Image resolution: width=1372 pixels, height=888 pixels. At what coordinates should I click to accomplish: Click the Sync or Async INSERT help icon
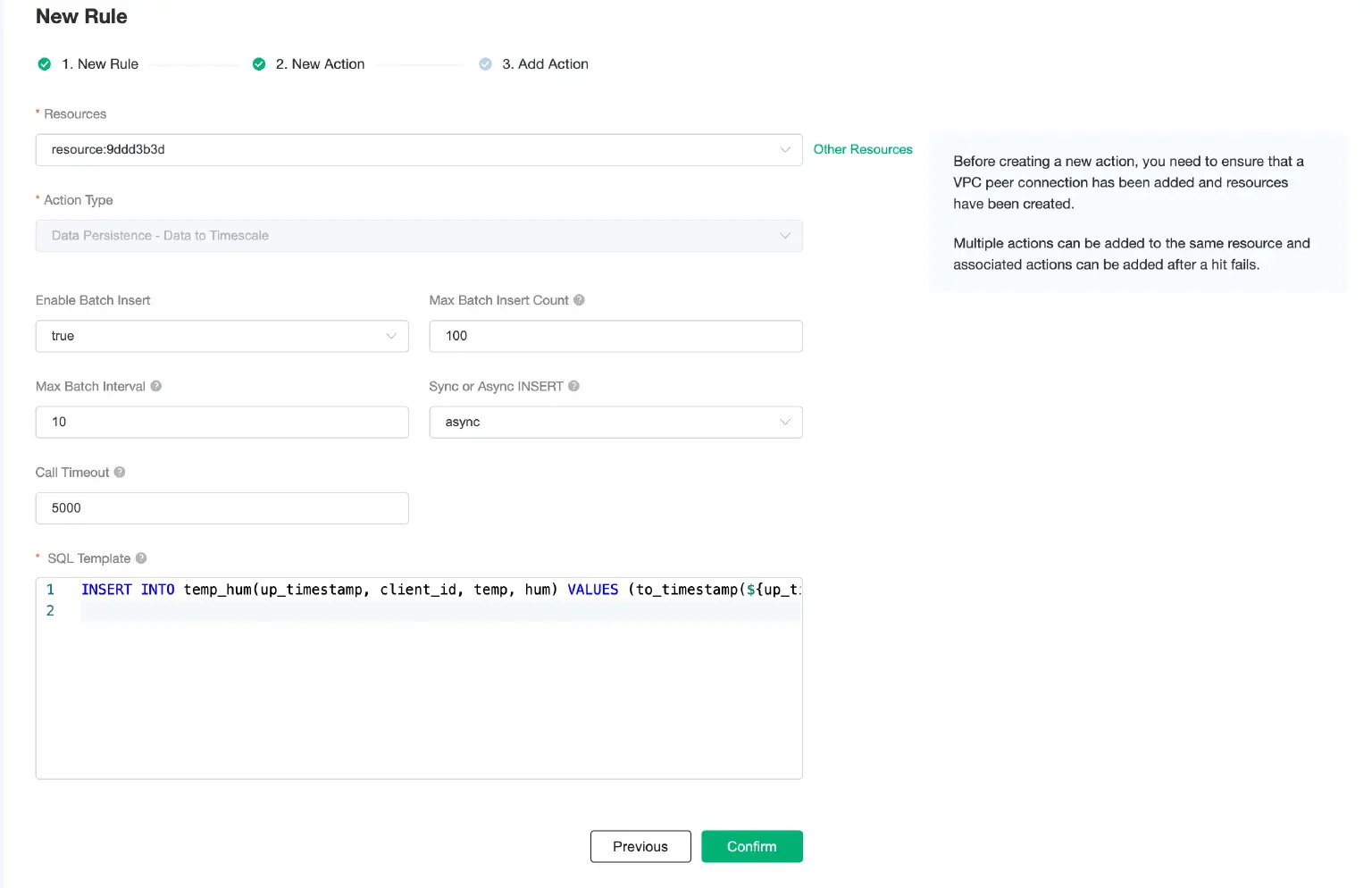coord(574,386)
